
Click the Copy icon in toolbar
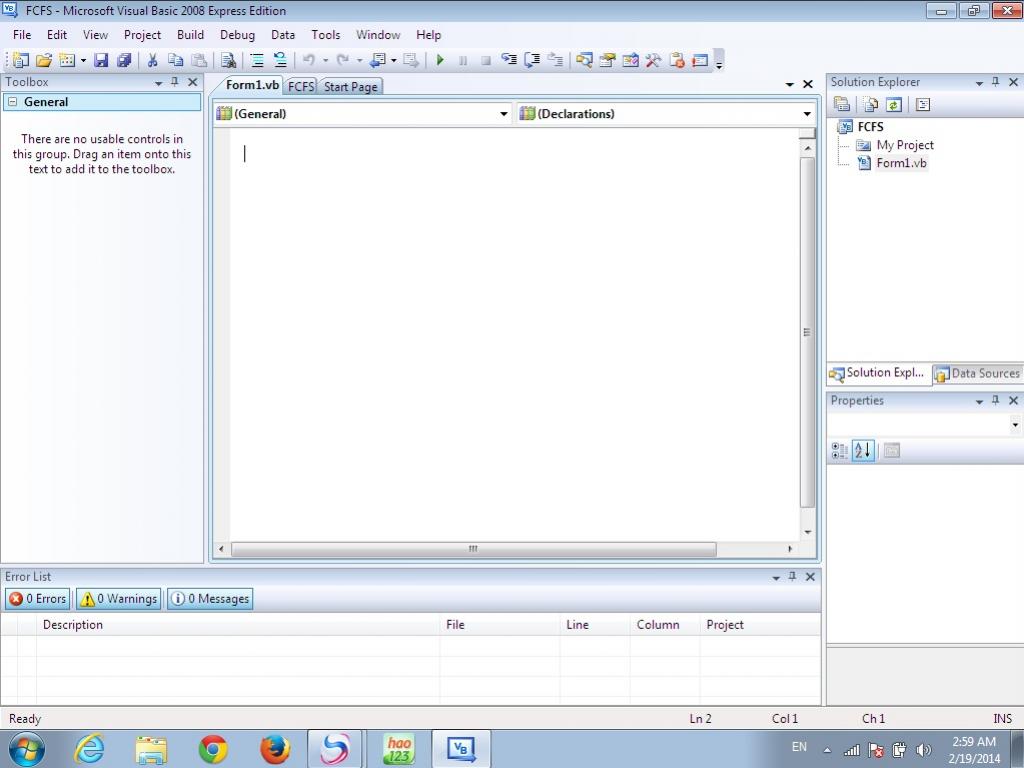tap(175, 60)
